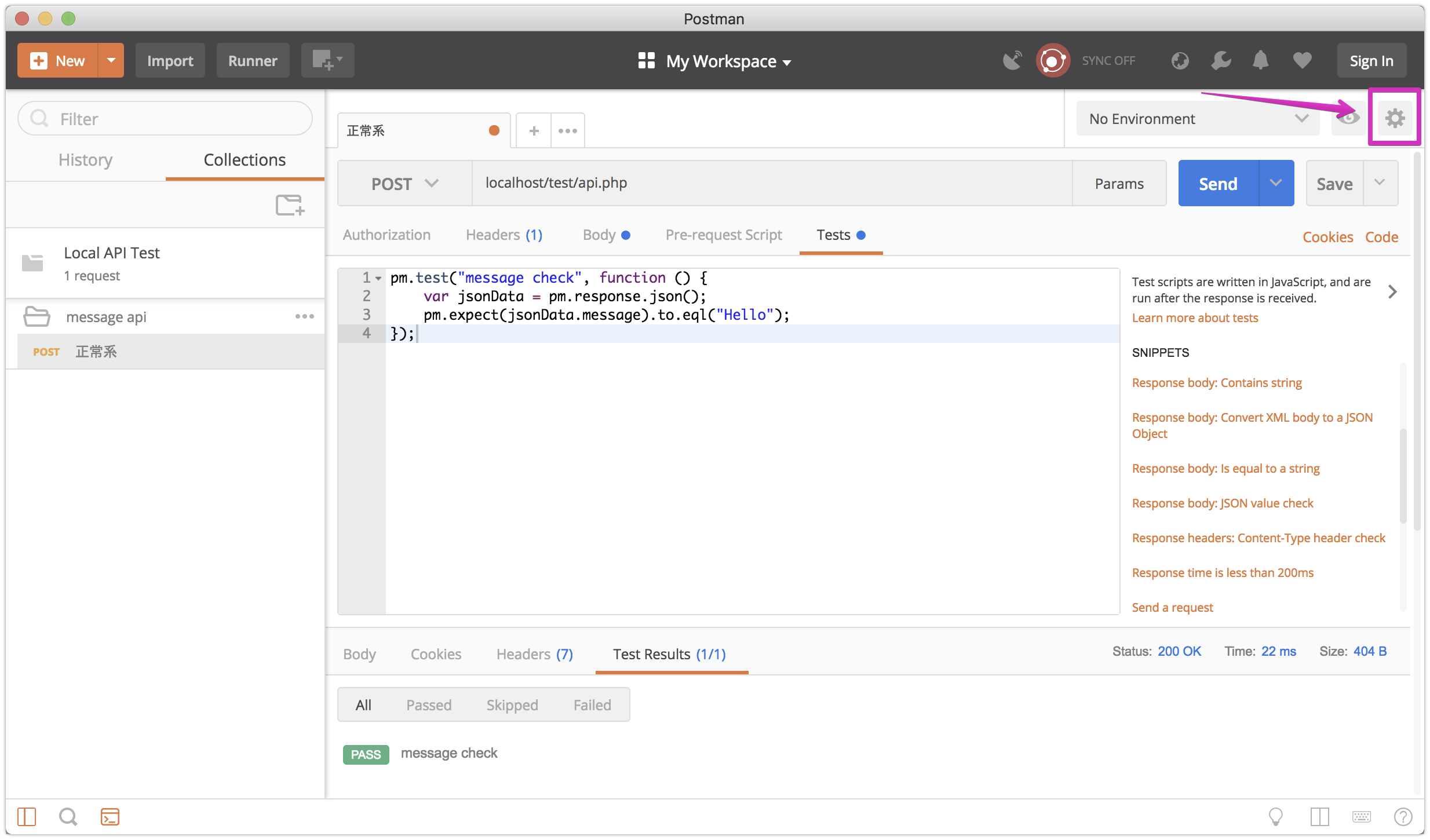This screenshot has width=1430, height=840.
Task: Click the sync status circular icon
Action: [x=1052, y=60]
